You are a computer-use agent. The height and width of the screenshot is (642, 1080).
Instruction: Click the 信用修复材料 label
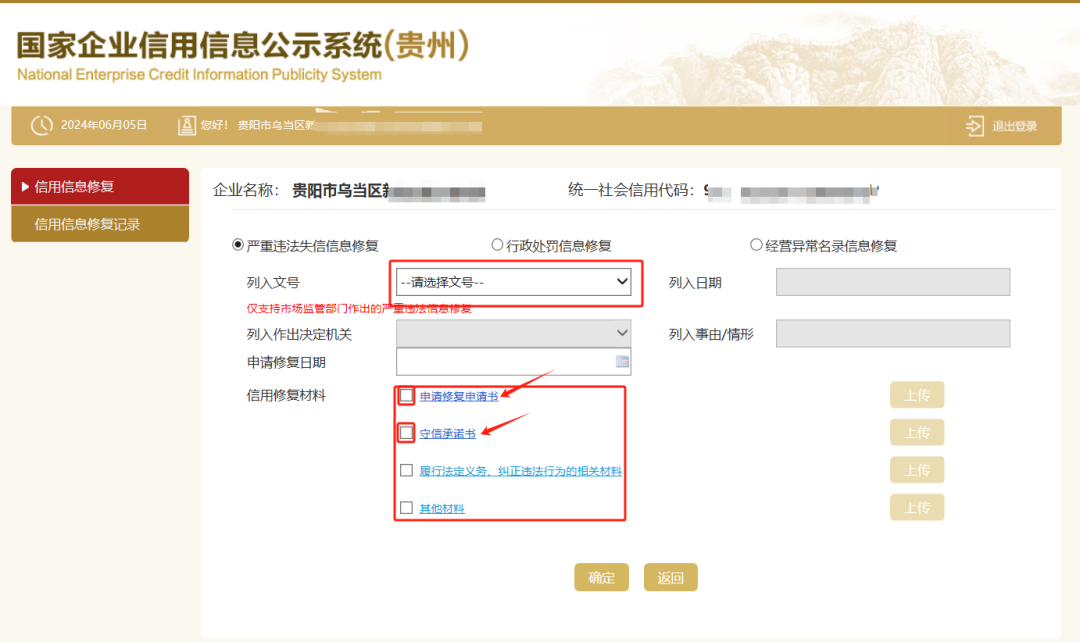(x=286, y=395)
